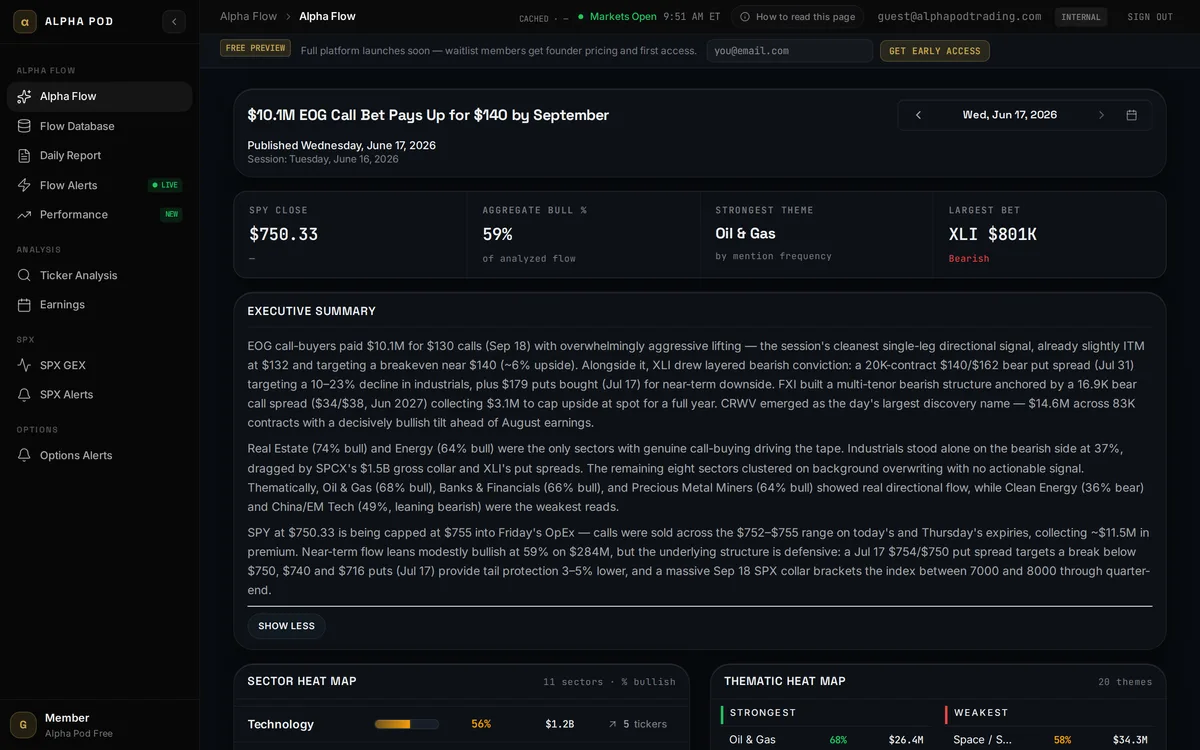Screen dimensions: 1200x750
Task: Click the 11 sectors · % bullish label
Action: [x=609, y=682]
